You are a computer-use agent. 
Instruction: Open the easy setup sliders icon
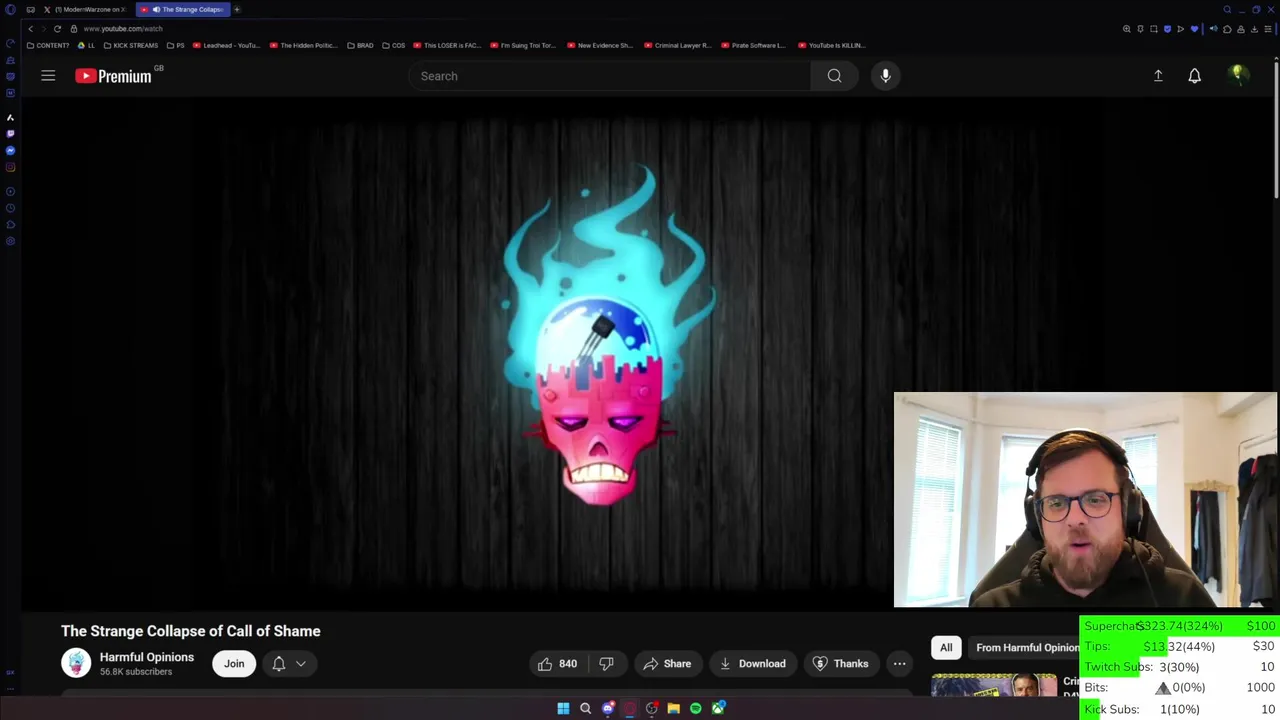click(x=1267, y=29)
